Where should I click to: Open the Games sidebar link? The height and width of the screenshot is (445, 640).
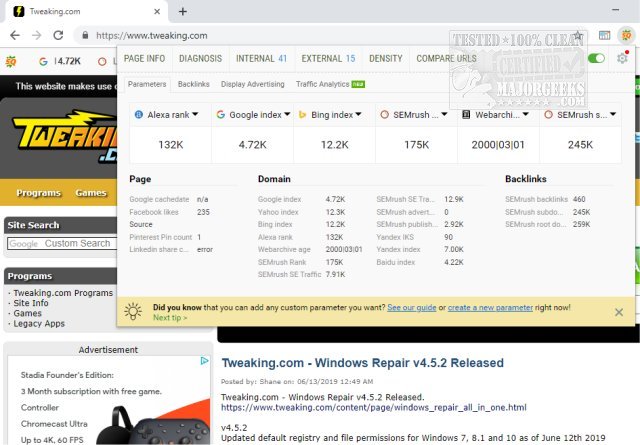(27, 313)
